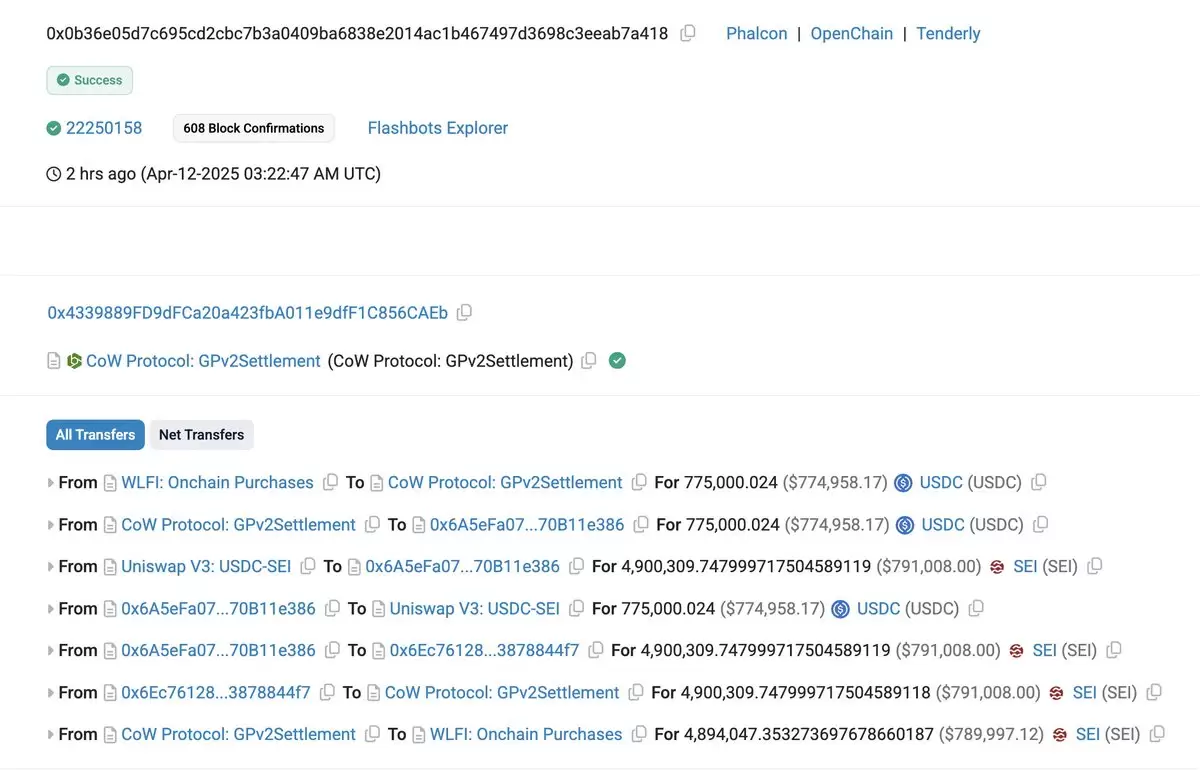
Task: Open SEI token link in CoW-to-WLFI row
Action: click(x=1088, y=734)
